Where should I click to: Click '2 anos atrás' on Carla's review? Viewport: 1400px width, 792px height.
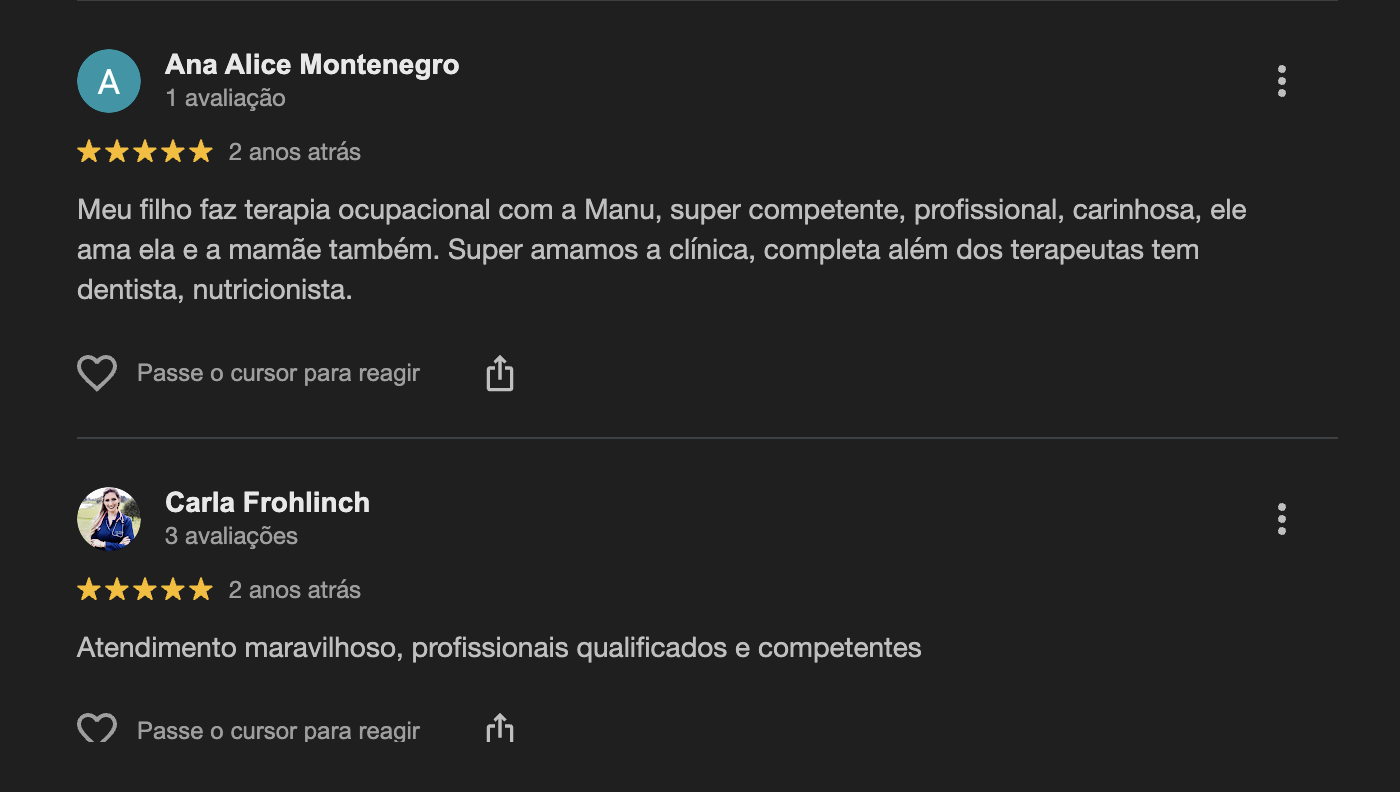(294, 590)
